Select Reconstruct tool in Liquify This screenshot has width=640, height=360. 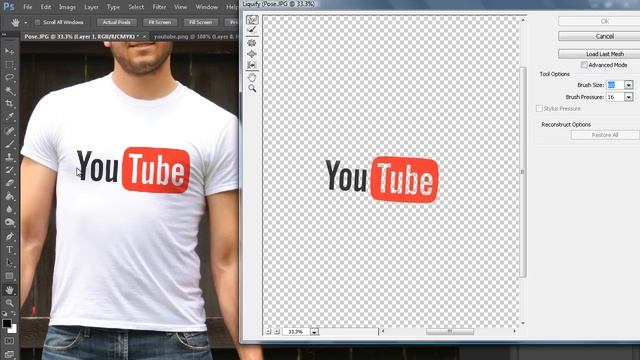point(252,30)
